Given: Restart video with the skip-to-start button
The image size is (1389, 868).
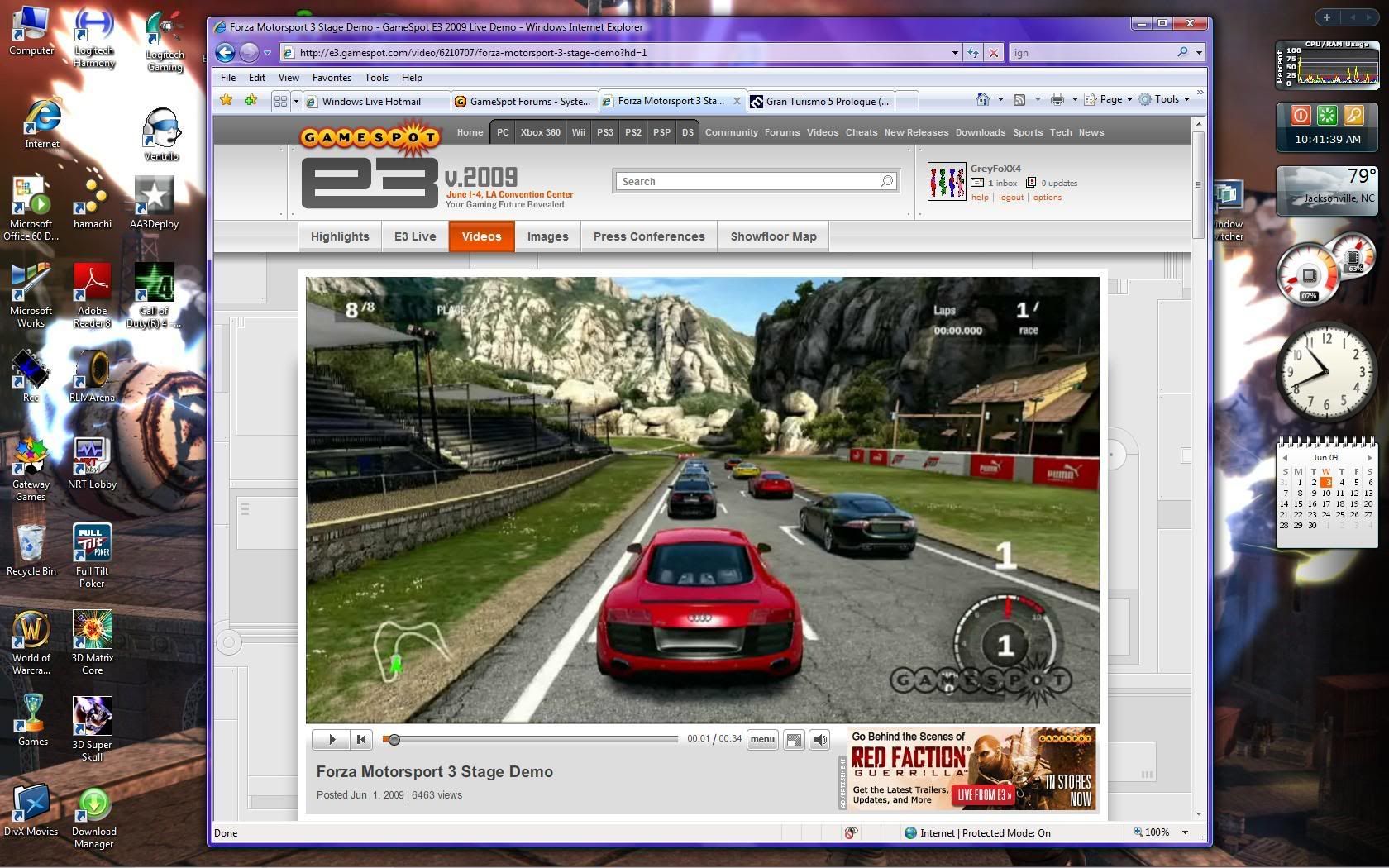Looking at the screenshot, I should 361,740.
